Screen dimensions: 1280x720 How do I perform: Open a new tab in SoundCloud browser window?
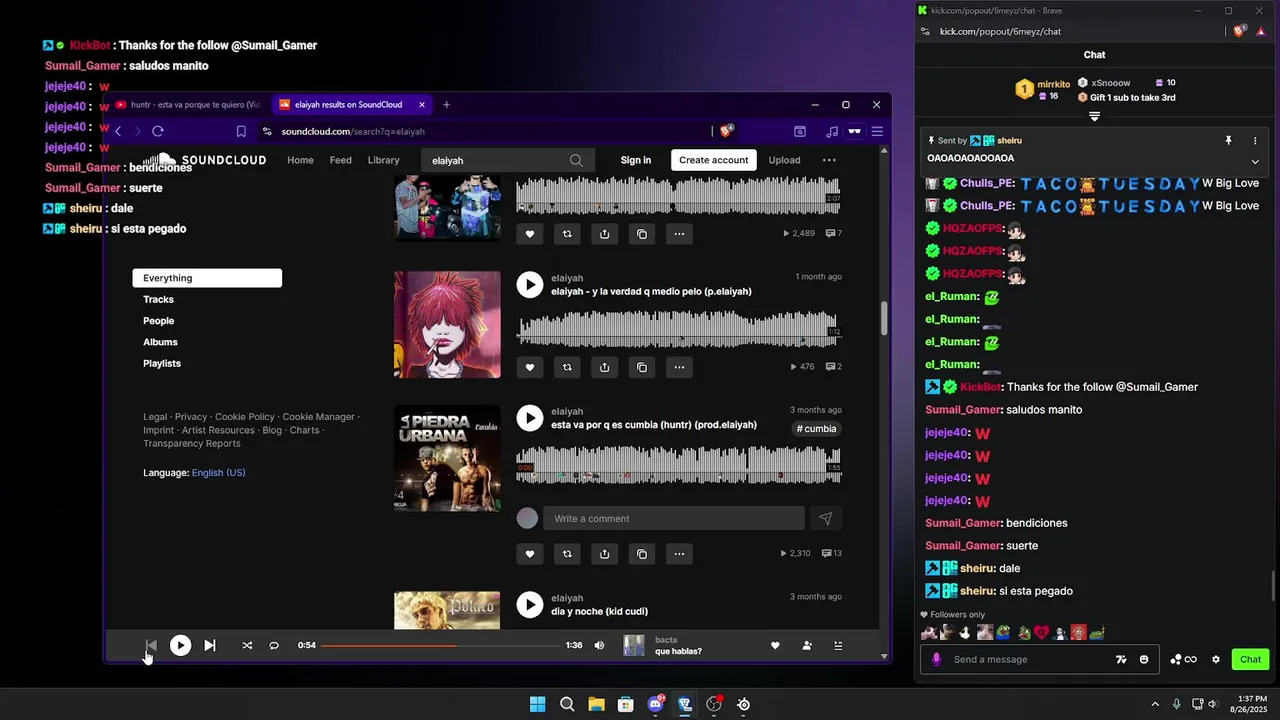click(446, 104)
